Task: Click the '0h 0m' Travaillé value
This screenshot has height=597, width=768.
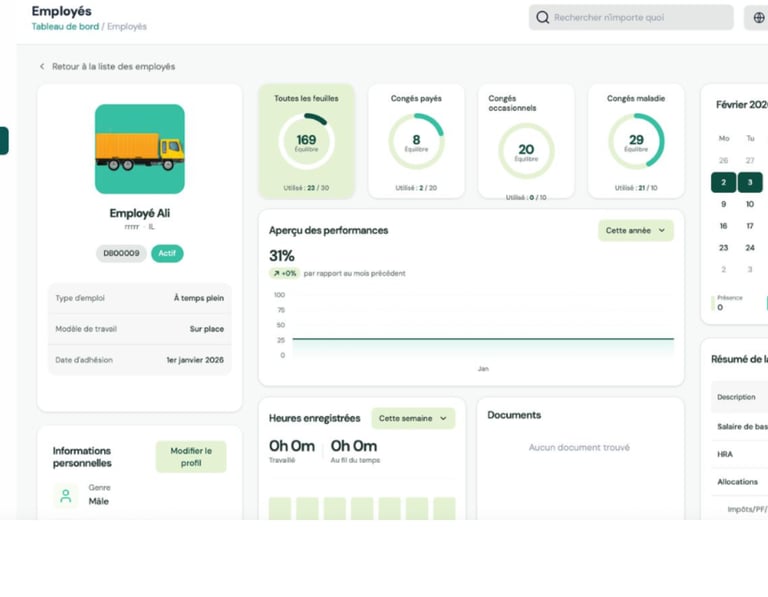Action: click(292, 446)
